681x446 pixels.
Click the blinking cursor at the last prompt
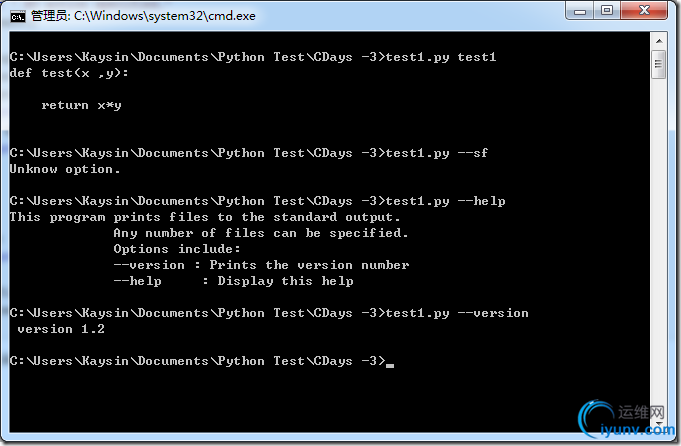tap(390, 362)
